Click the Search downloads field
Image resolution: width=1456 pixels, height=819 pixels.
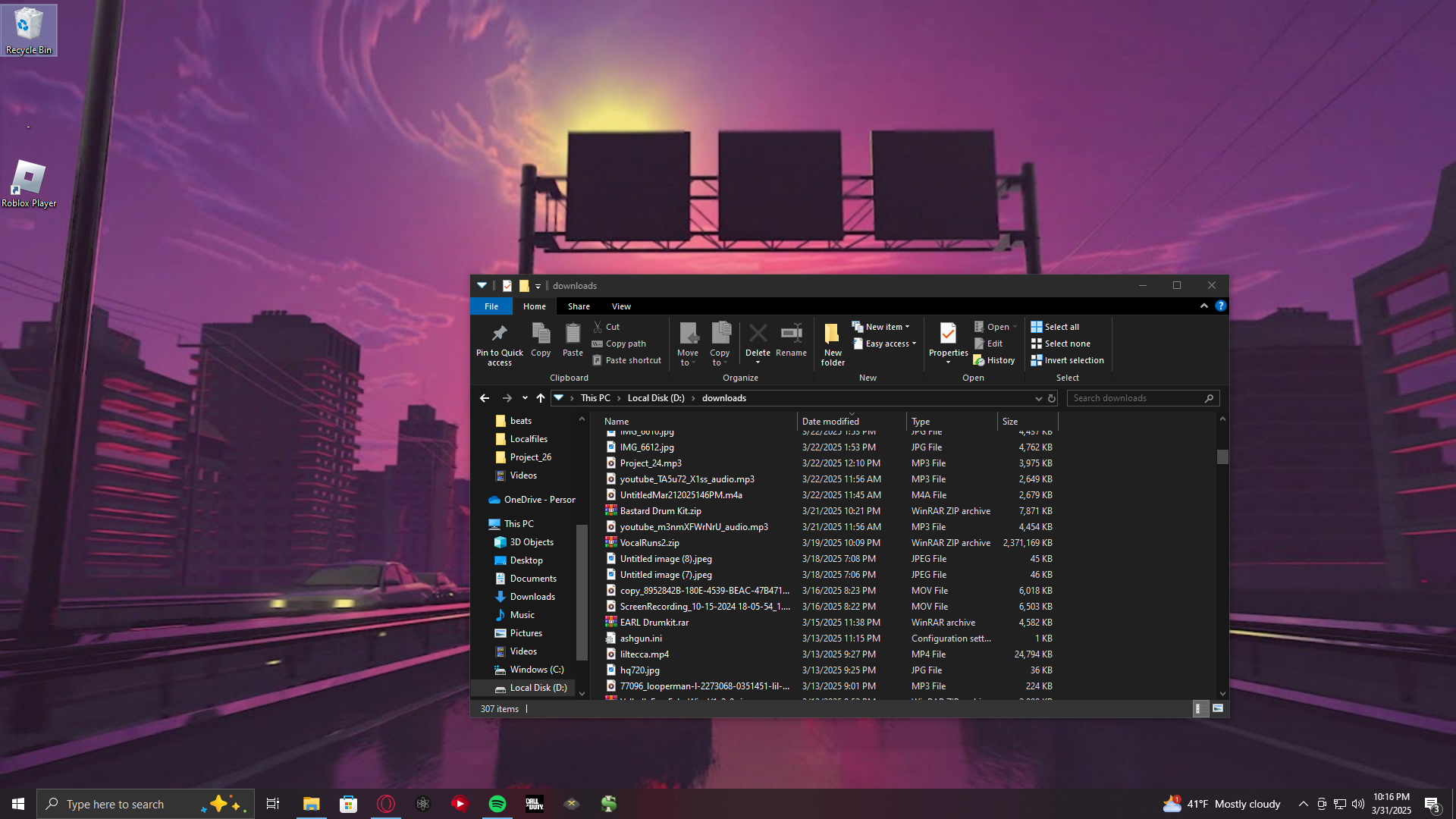click(1134, 398)
